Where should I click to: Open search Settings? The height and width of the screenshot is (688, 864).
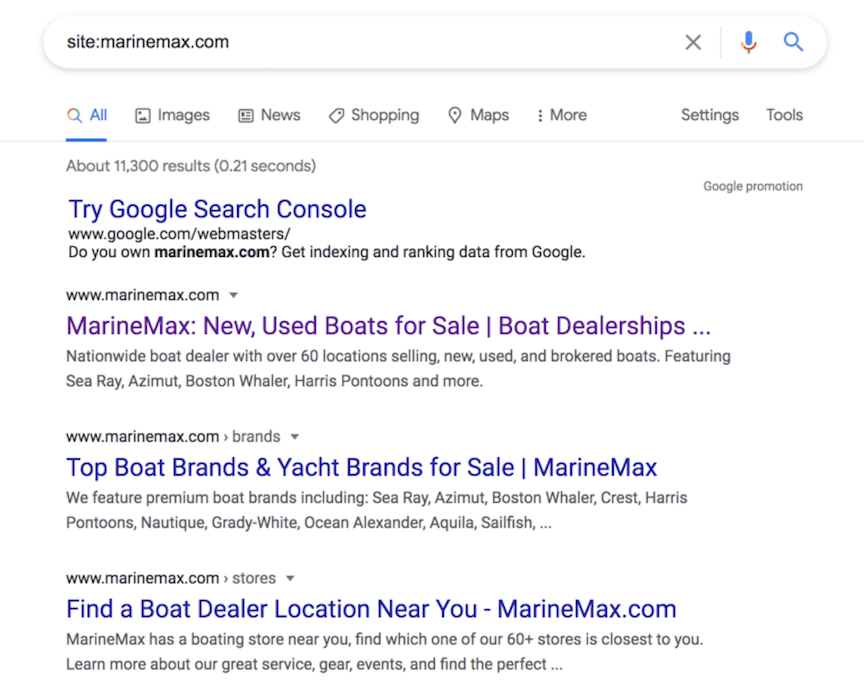pos(710,115)
